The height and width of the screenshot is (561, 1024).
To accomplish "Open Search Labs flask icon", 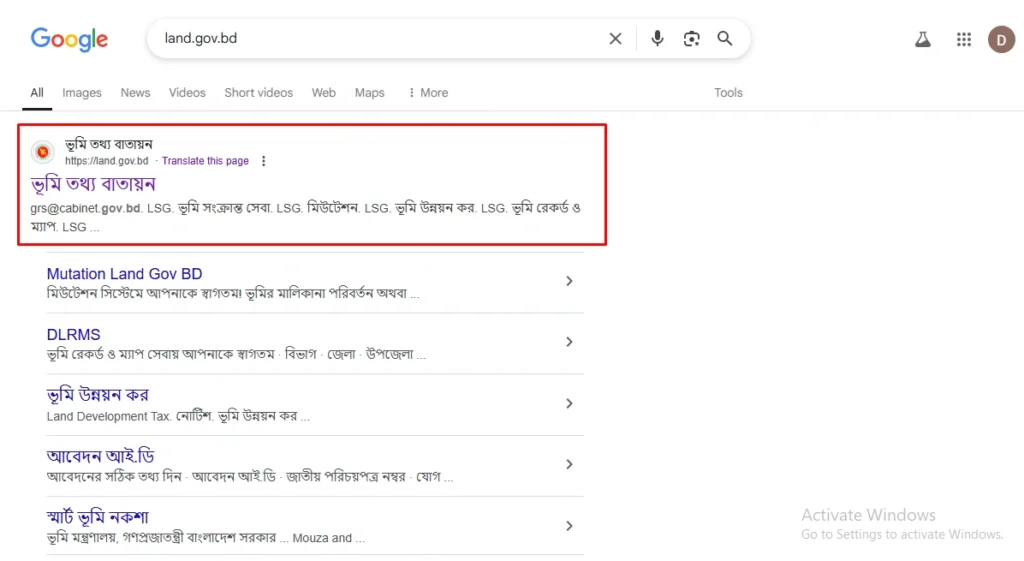I will point(922,40).
